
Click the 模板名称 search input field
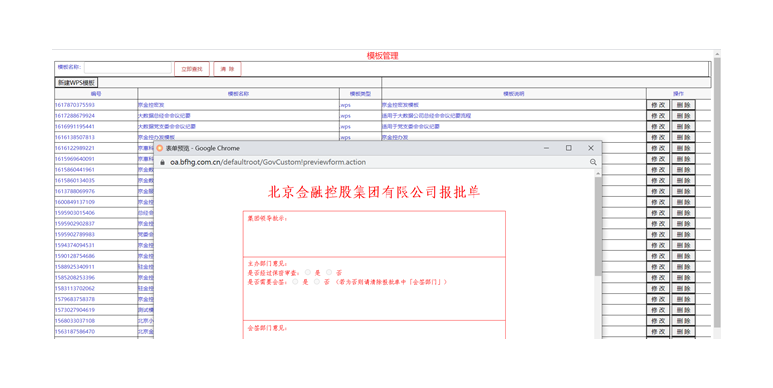pos(128,68)
